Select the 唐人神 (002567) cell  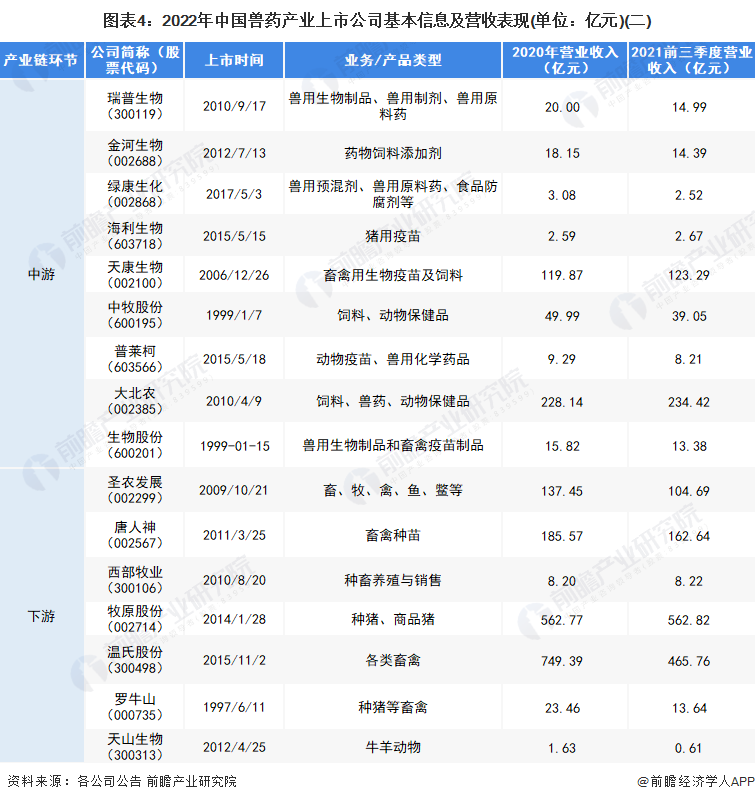135,535
